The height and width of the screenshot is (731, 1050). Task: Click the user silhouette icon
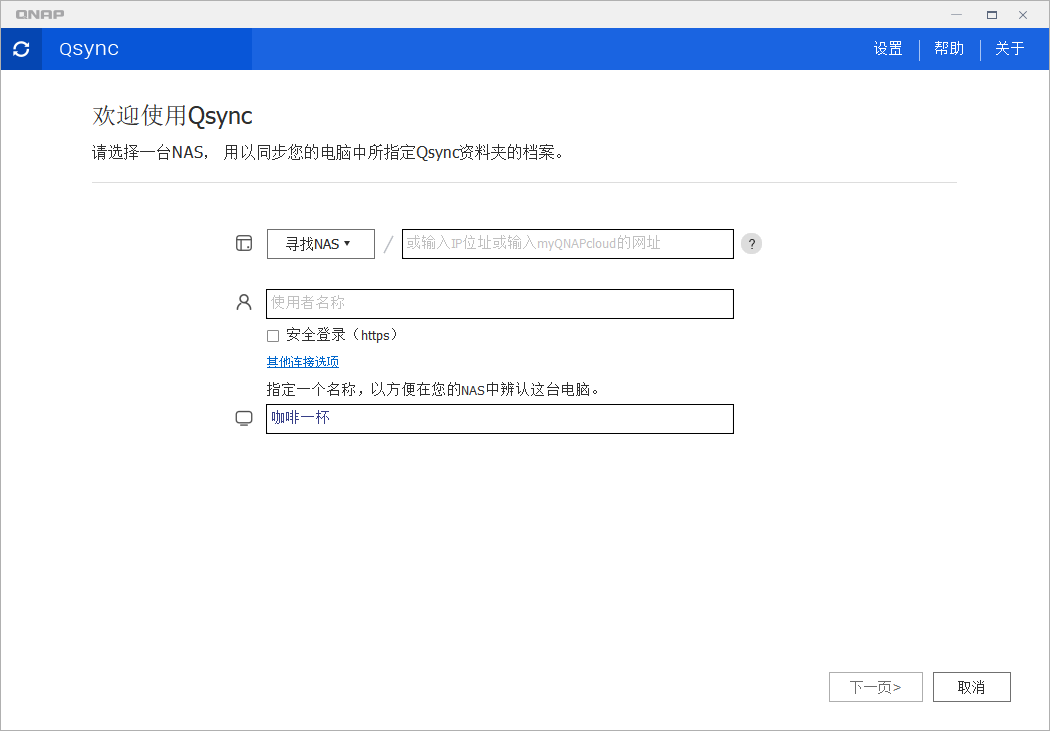[244, 303]
